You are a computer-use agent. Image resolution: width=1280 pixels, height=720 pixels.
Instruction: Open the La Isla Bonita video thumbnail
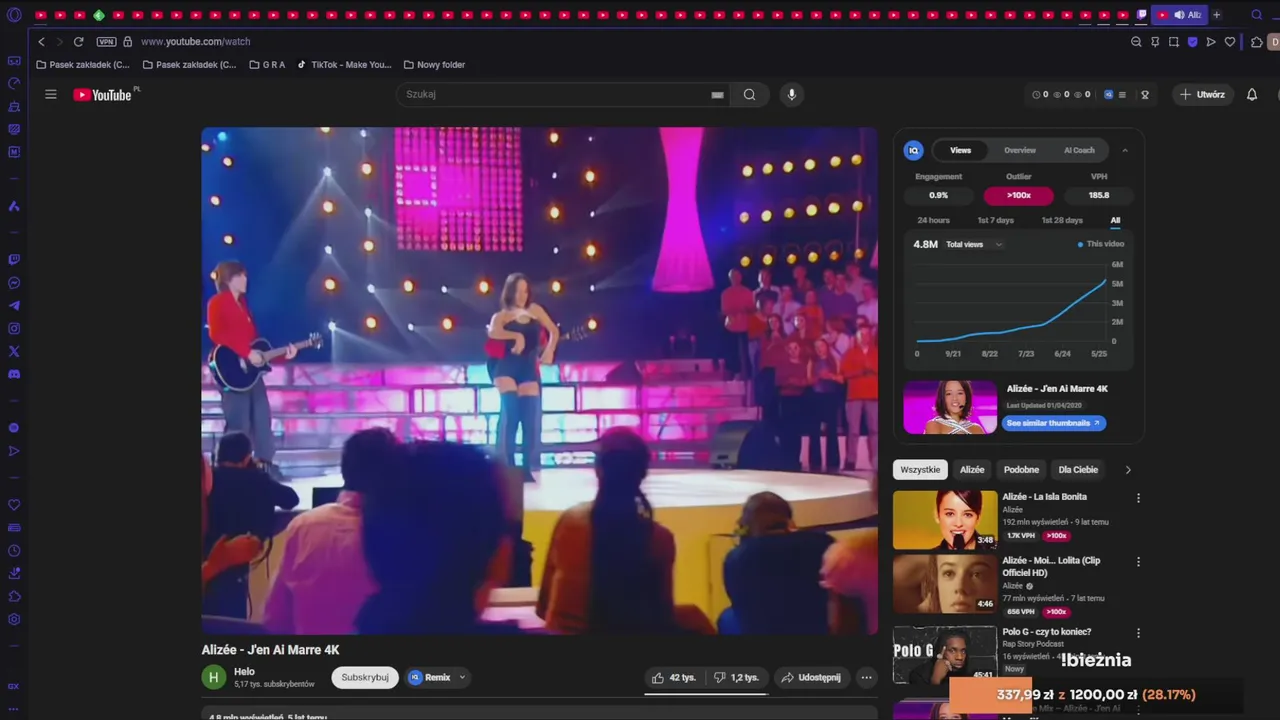click(x=945, y=520)
